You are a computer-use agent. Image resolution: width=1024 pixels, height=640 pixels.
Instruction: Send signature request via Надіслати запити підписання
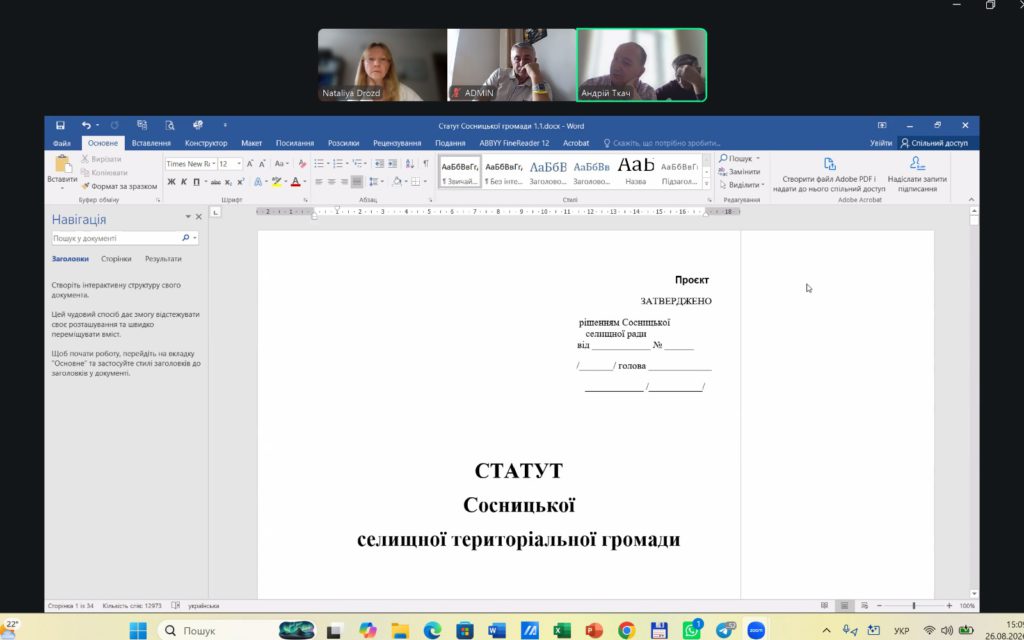917,174
